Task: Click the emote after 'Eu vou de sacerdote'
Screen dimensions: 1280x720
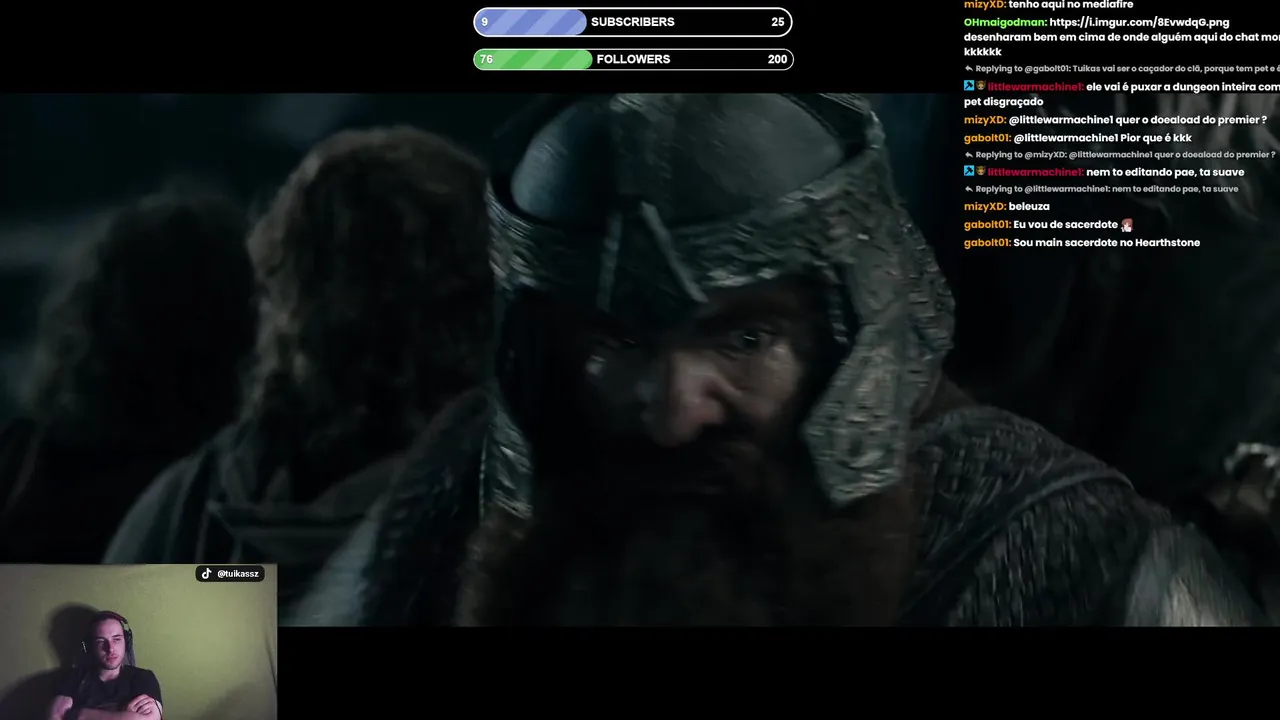Action: click(1127, 225)
